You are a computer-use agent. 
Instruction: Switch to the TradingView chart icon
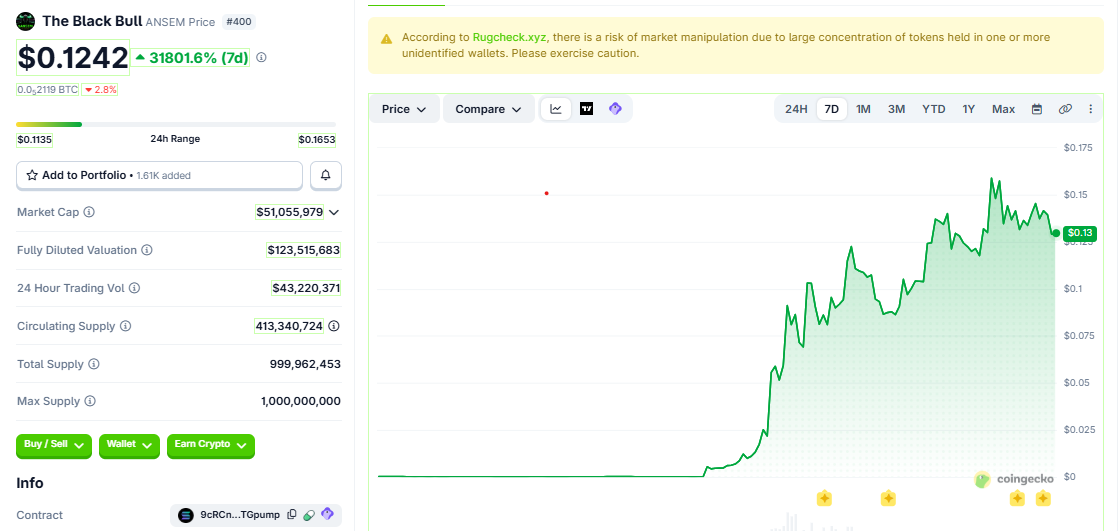[x=586, y=109]
